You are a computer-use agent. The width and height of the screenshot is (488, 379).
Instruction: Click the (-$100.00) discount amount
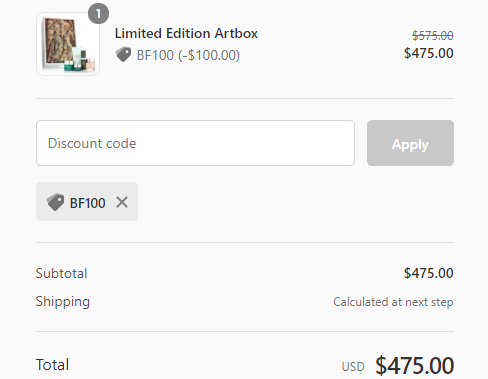pos(209,55)
